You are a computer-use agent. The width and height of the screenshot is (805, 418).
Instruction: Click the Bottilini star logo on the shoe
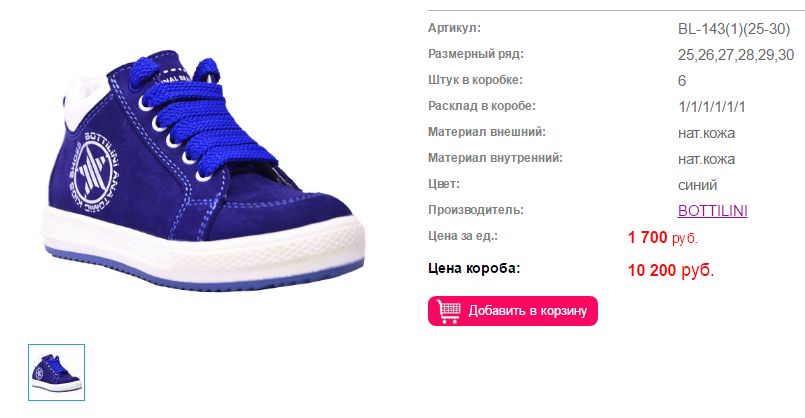[94, 172]
